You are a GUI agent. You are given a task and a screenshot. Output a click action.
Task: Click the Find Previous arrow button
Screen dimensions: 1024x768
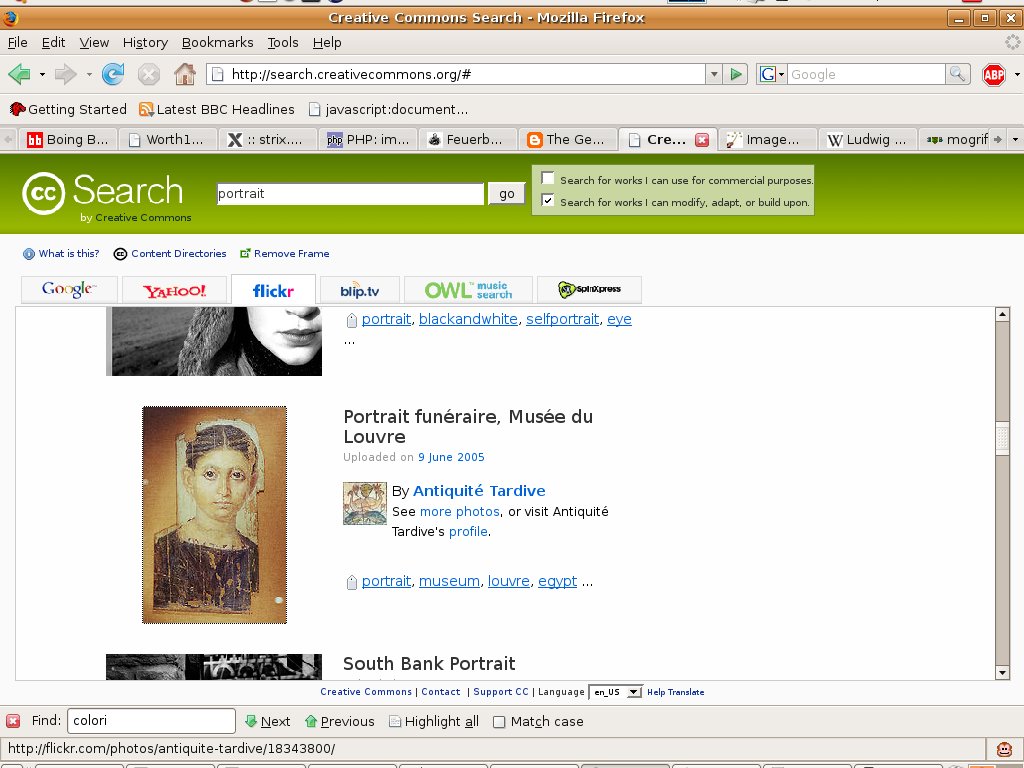click(340, 721)
